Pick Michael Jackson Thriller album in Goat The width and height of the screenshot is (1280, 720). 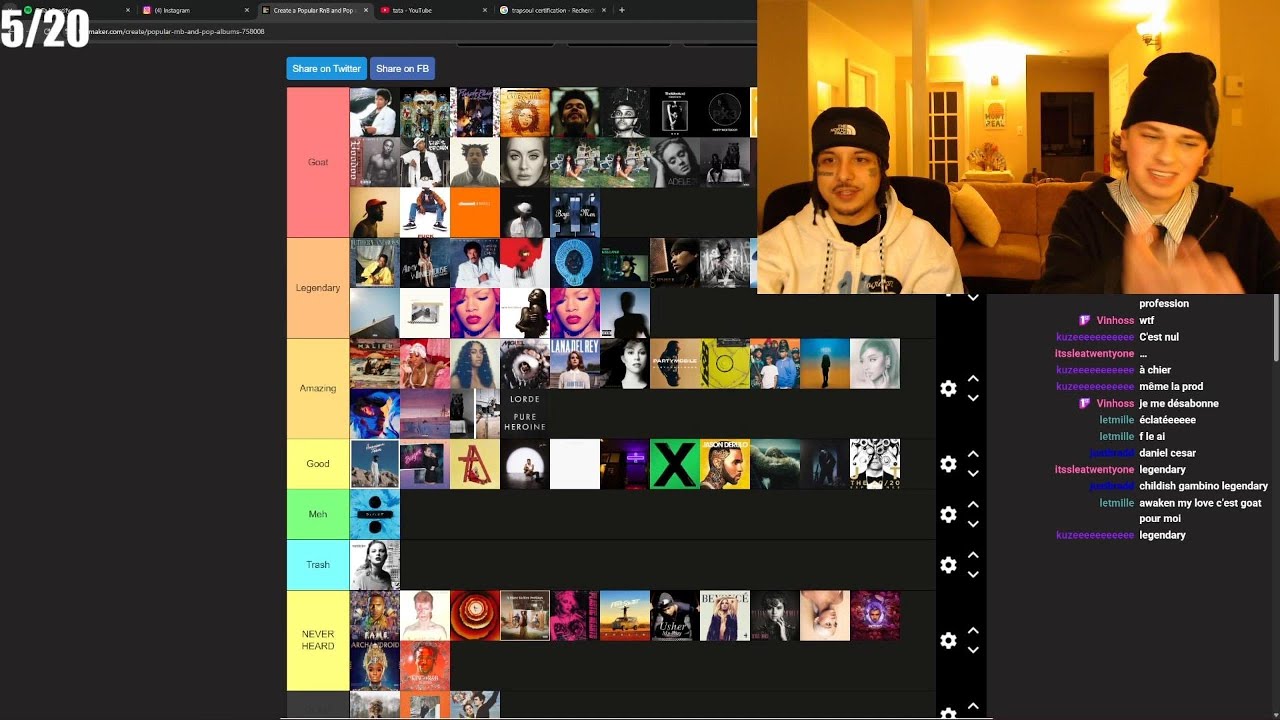(375, 112)
